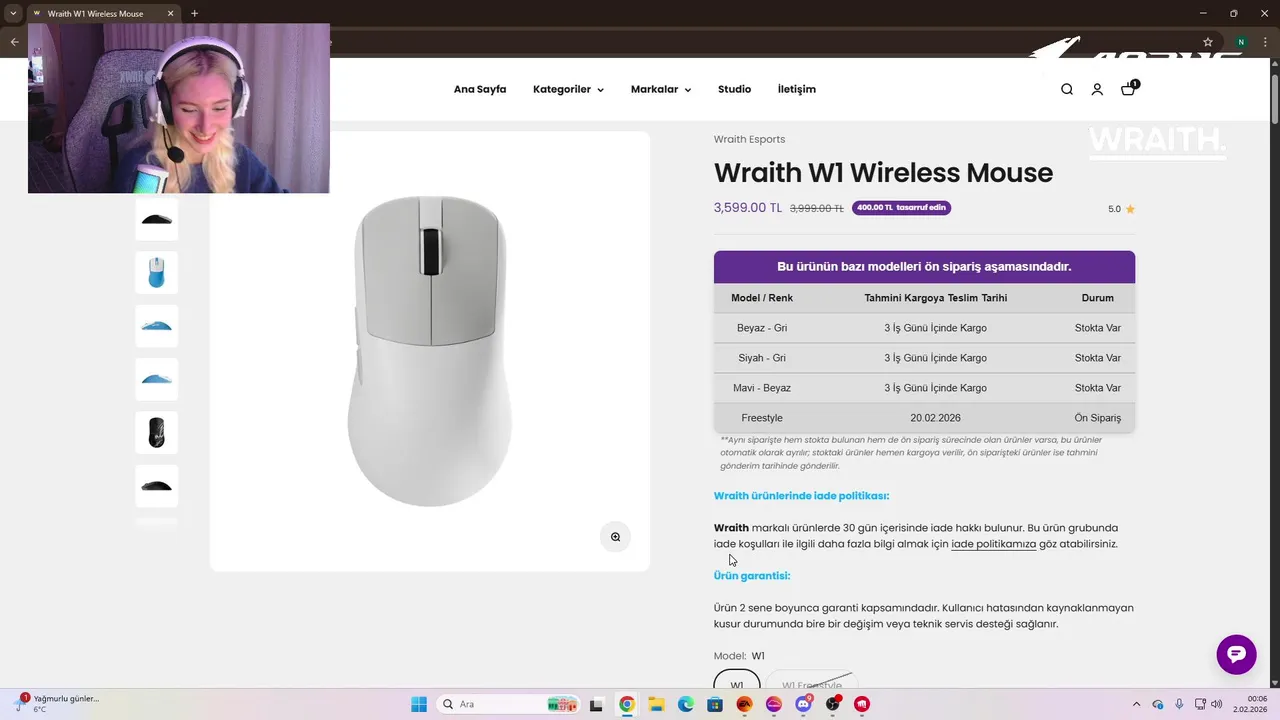Open the Studio page
Viewport: 1280px width, 720px height.
coord(734,89)
